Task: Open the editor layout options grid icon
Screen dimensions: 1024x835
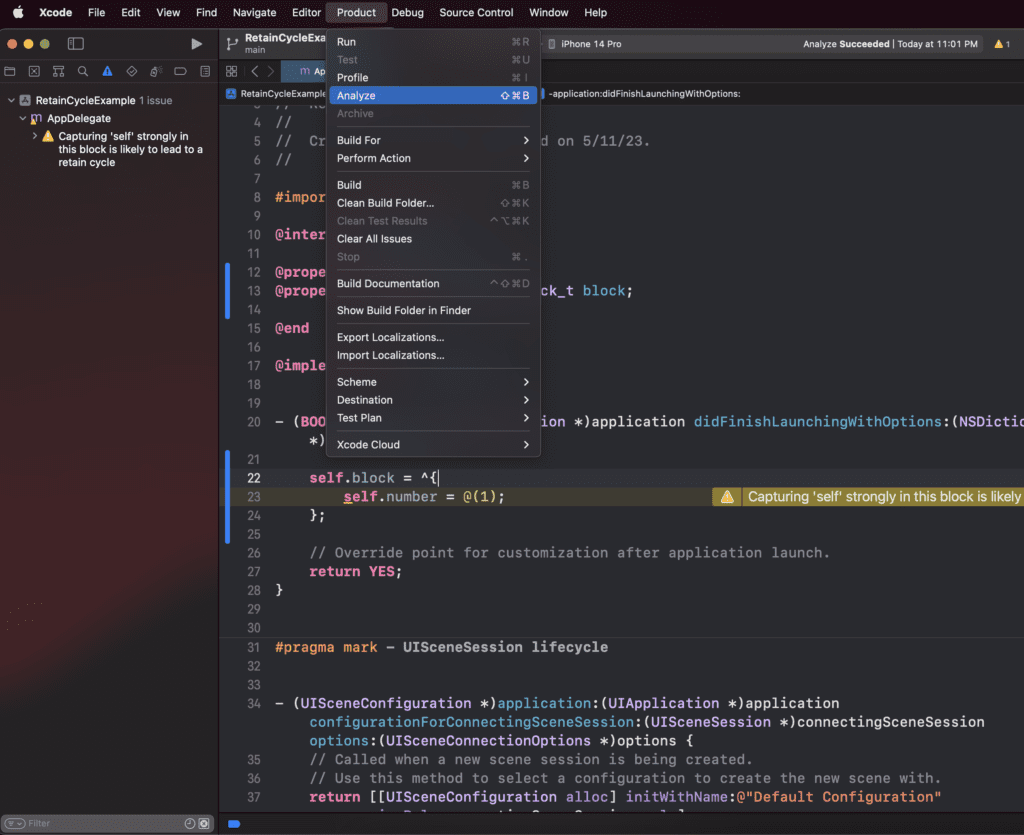Action: [x=231, y=71]
